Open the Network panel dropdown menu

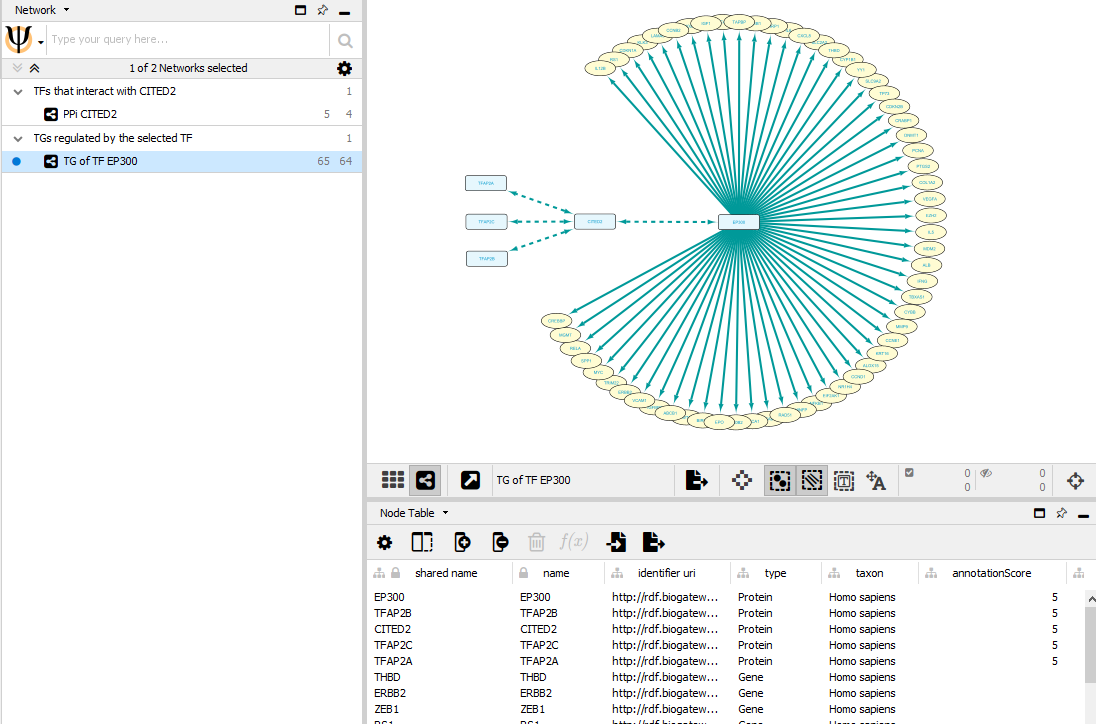(66, 10)
